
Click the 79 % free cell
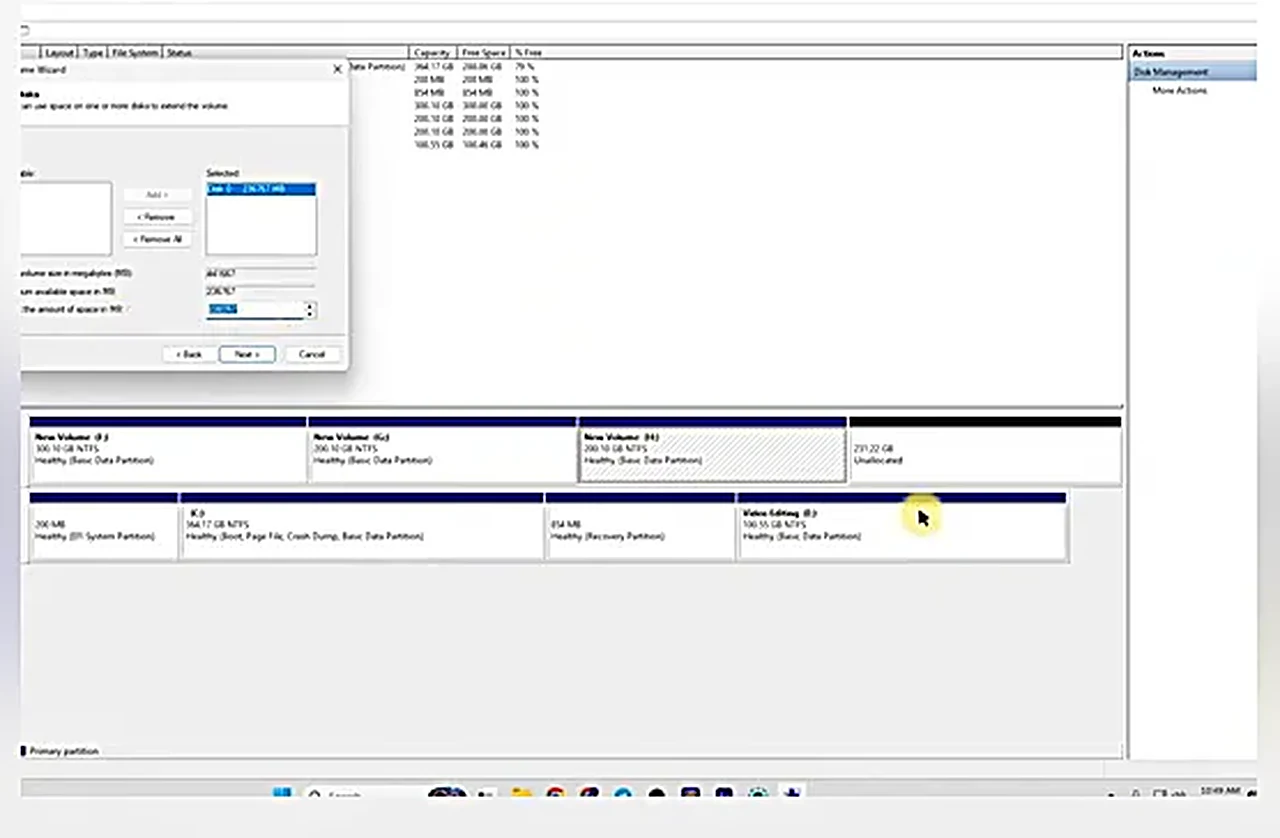[x=526, y=66]
